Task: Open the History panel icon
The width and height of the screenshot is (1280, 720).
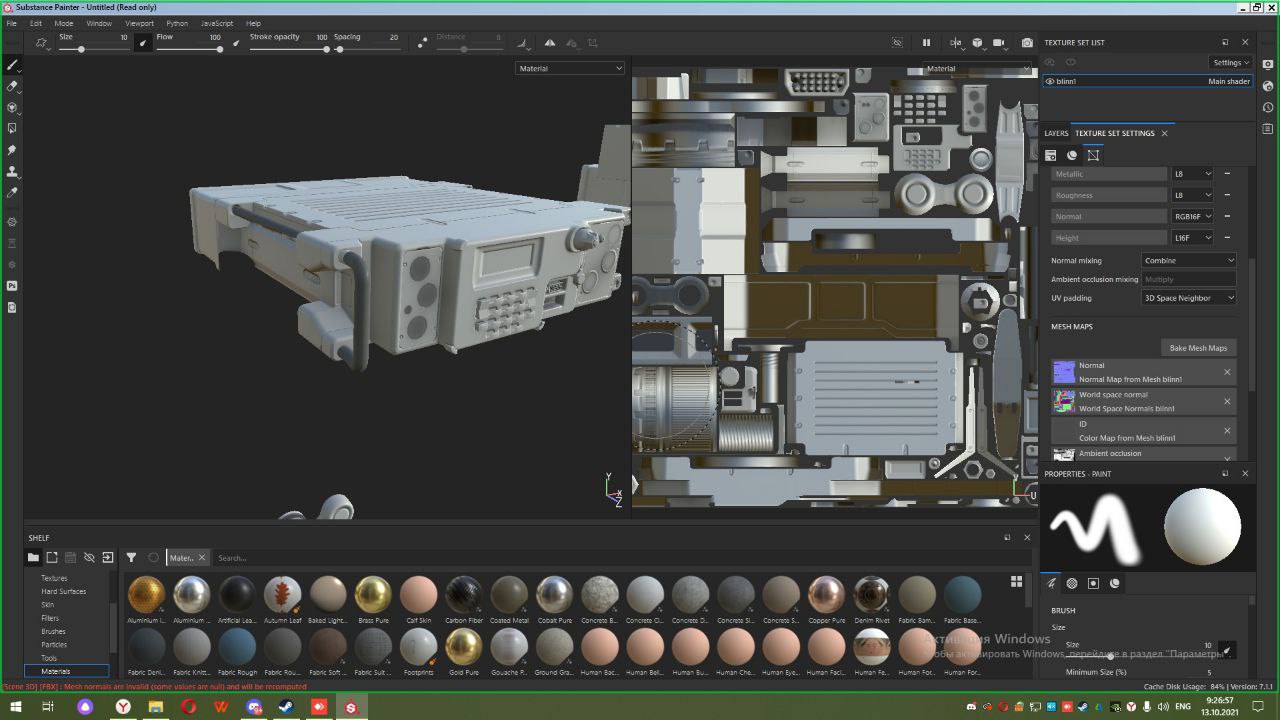Action: (1268, 107)
